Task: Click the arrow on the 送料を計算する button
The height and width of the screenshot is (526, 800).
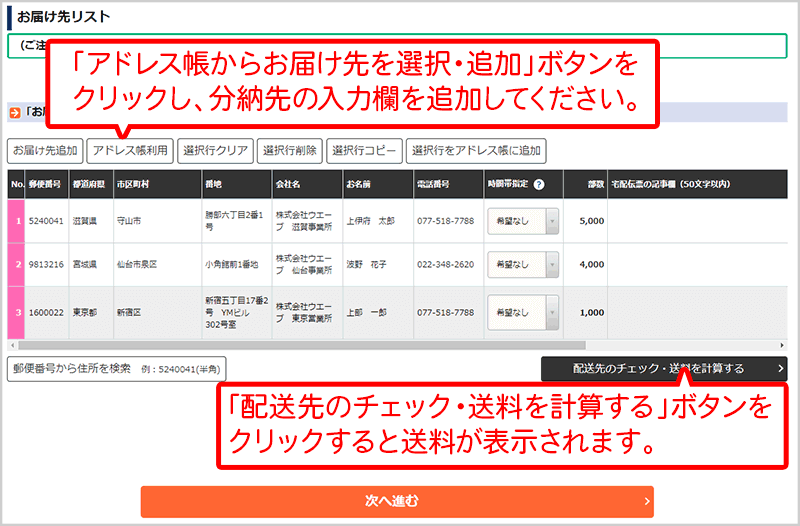Action: click(x=779, y=368)
